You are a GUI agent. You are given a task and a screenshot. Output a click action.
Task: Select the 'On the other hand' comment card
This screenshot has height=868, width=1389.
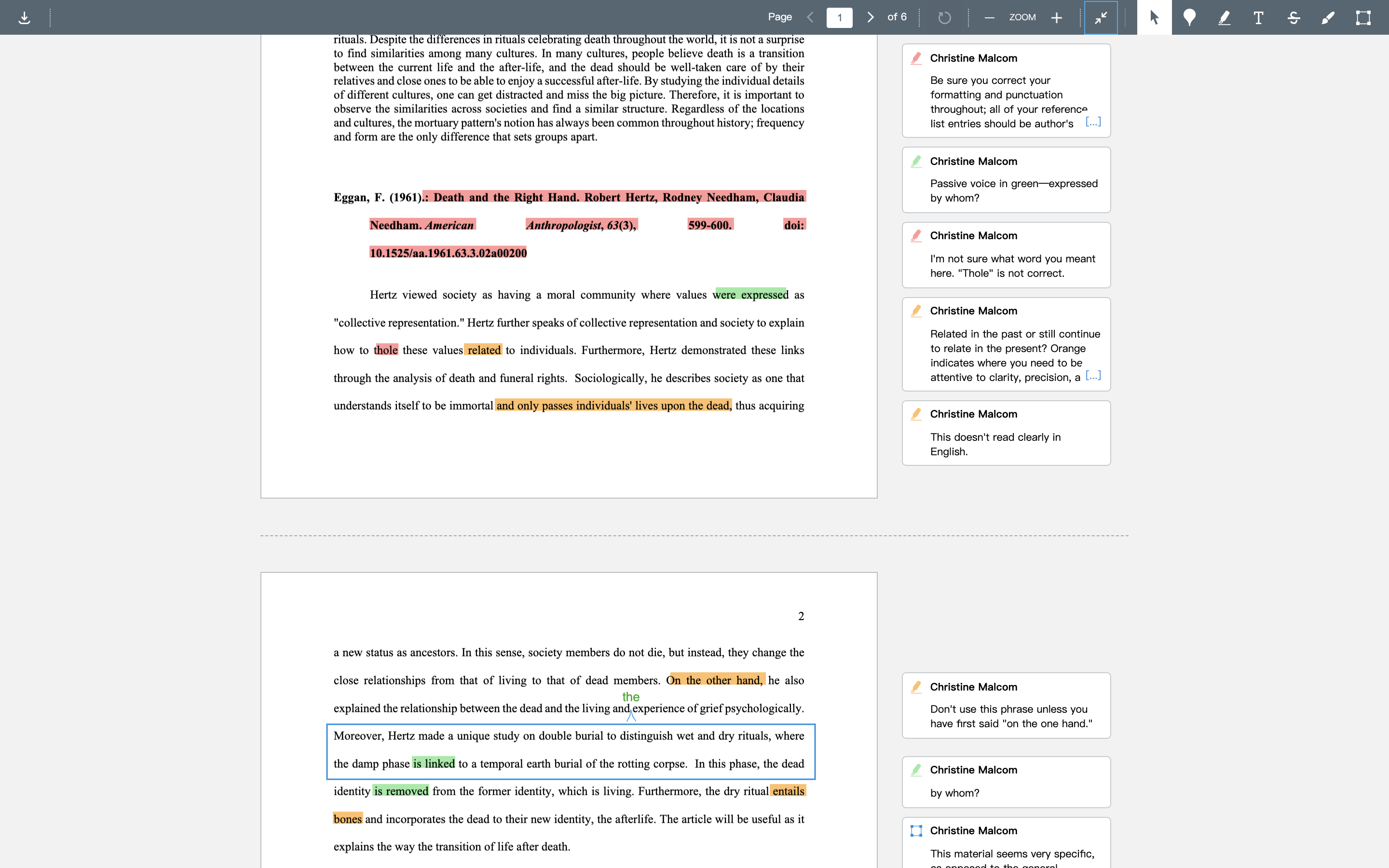coord(1006,705)
